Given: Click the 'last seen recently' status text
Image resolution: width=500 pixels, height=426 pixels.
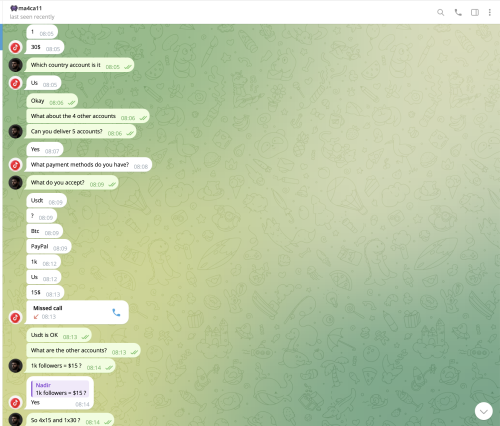Looking at the screenshot, I should pyautogui.click(x=32, y=17).
